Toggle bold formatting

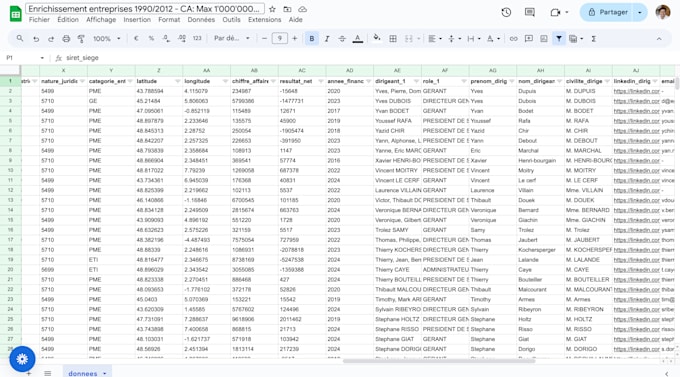(311, 39)
